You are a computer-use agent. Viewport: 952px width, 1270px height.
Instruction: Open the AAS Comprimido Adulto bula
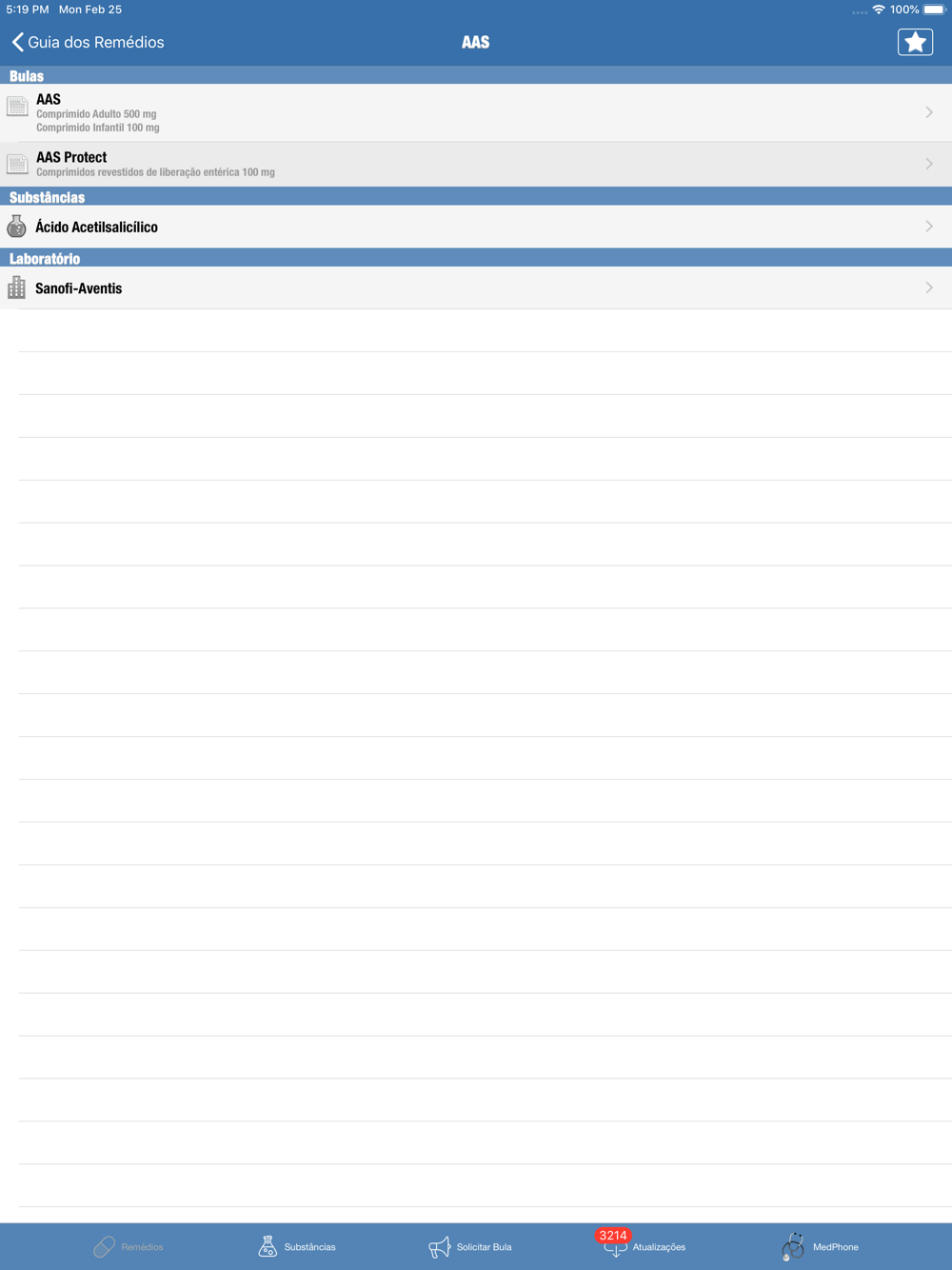pos(476,112)
